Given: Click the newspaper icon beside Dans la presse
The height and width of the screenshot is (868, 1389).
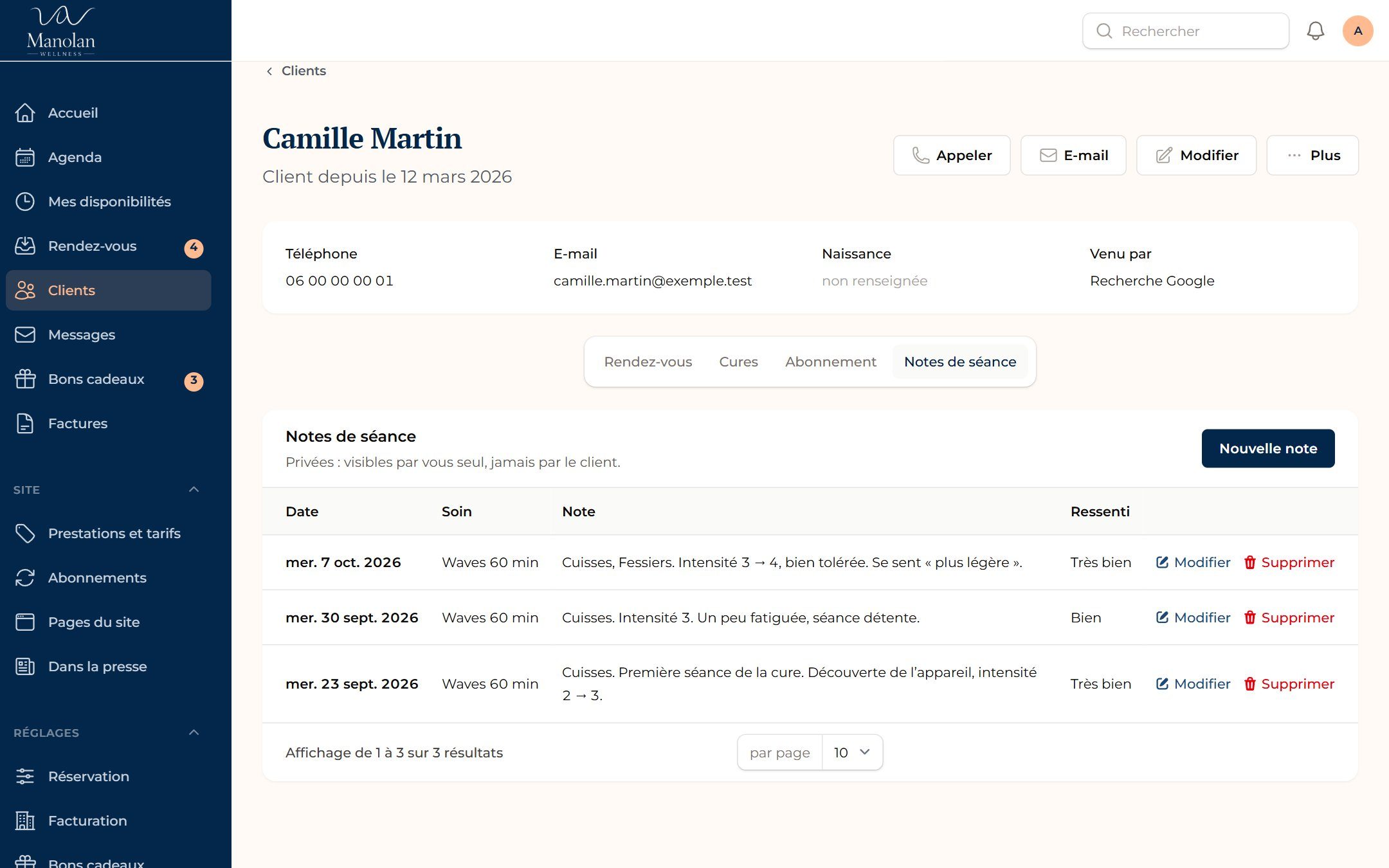Looking at the screenshot, I should click(x=25, y=666).
